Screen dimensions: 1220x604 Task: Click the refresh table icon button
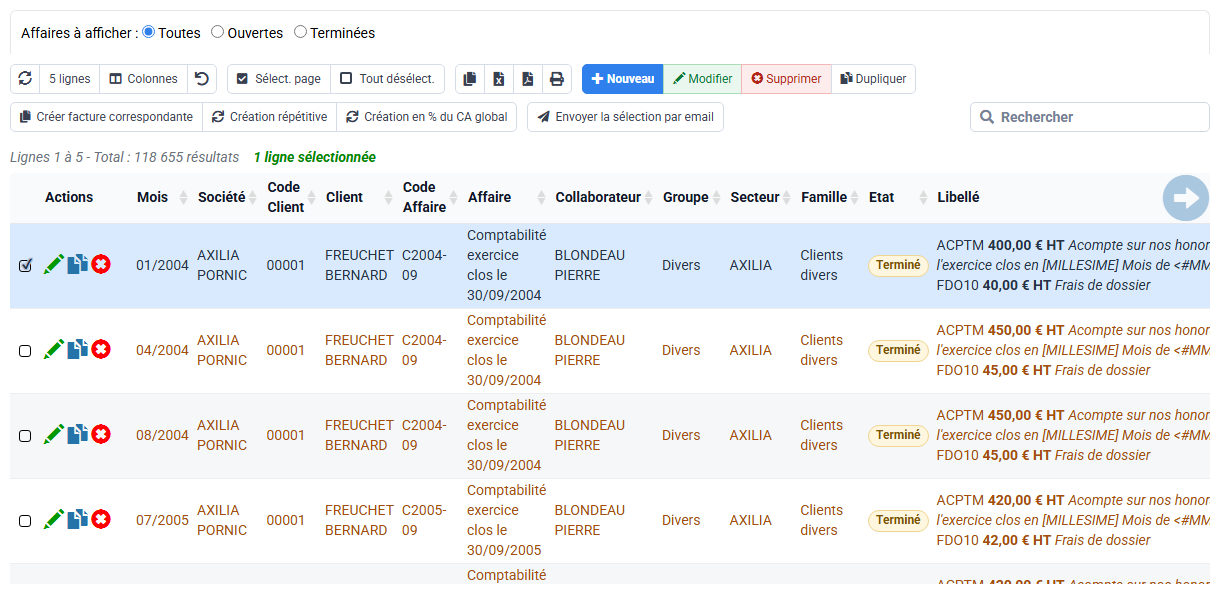25,79
